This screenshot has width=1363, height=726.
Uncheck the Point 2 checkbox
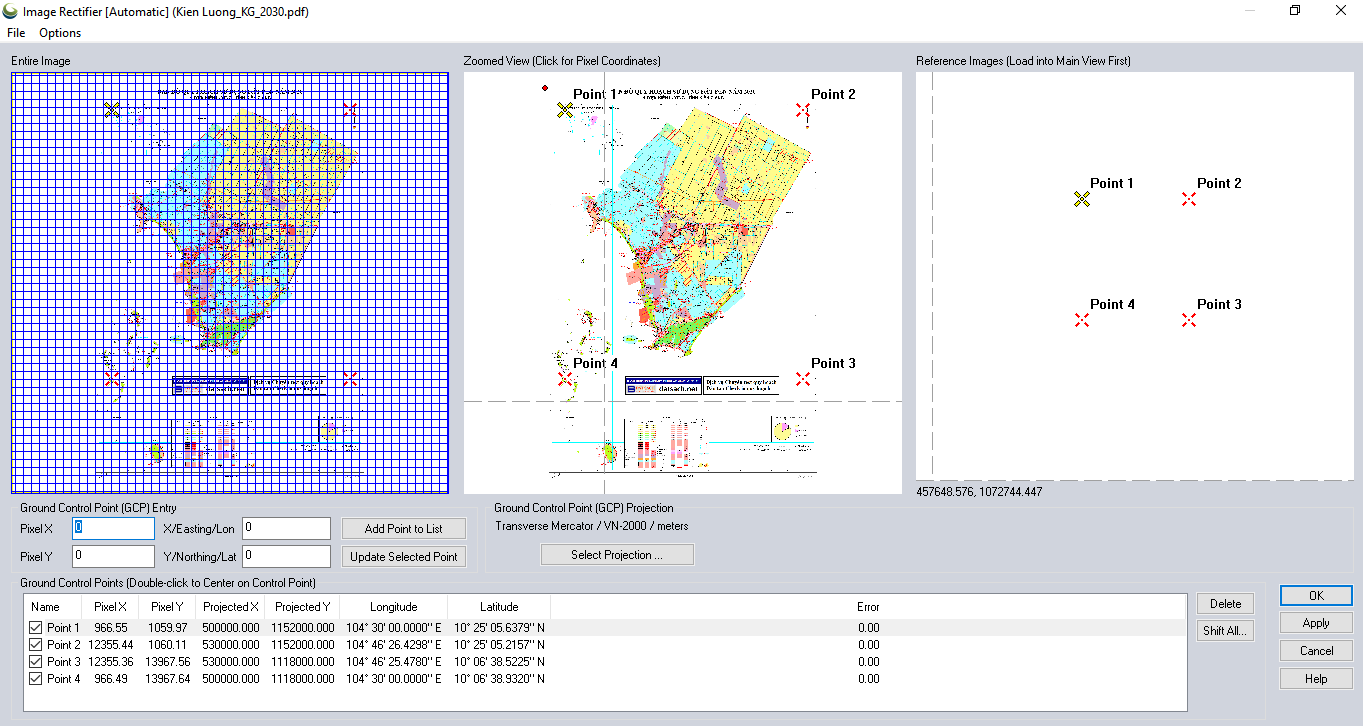[37, 645]
